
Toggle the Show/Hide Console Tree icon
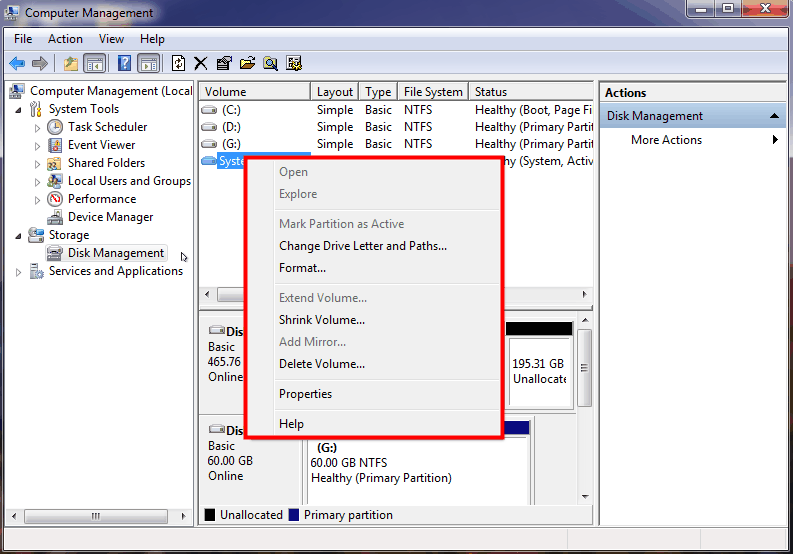(95, 63)
